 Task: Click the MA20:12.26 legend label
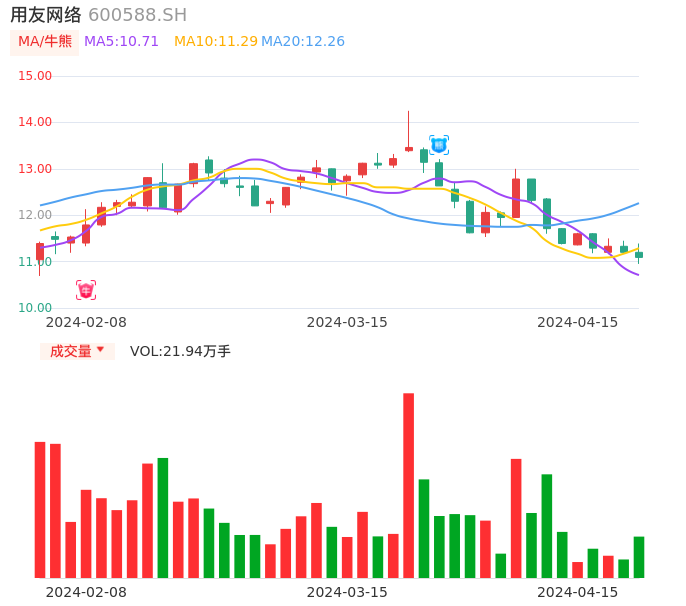click(303, 42)
